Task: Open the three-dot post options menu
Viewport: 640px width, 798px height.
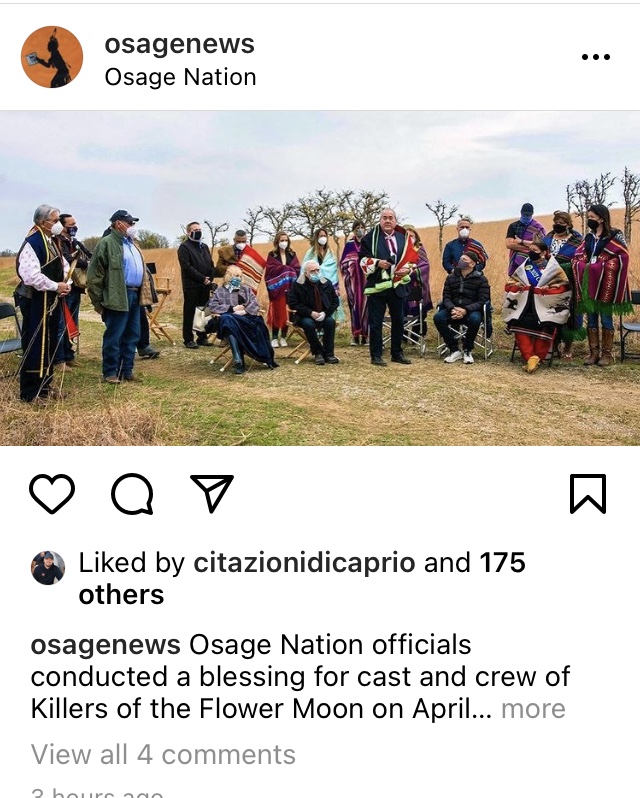Action: pos(596,56)
